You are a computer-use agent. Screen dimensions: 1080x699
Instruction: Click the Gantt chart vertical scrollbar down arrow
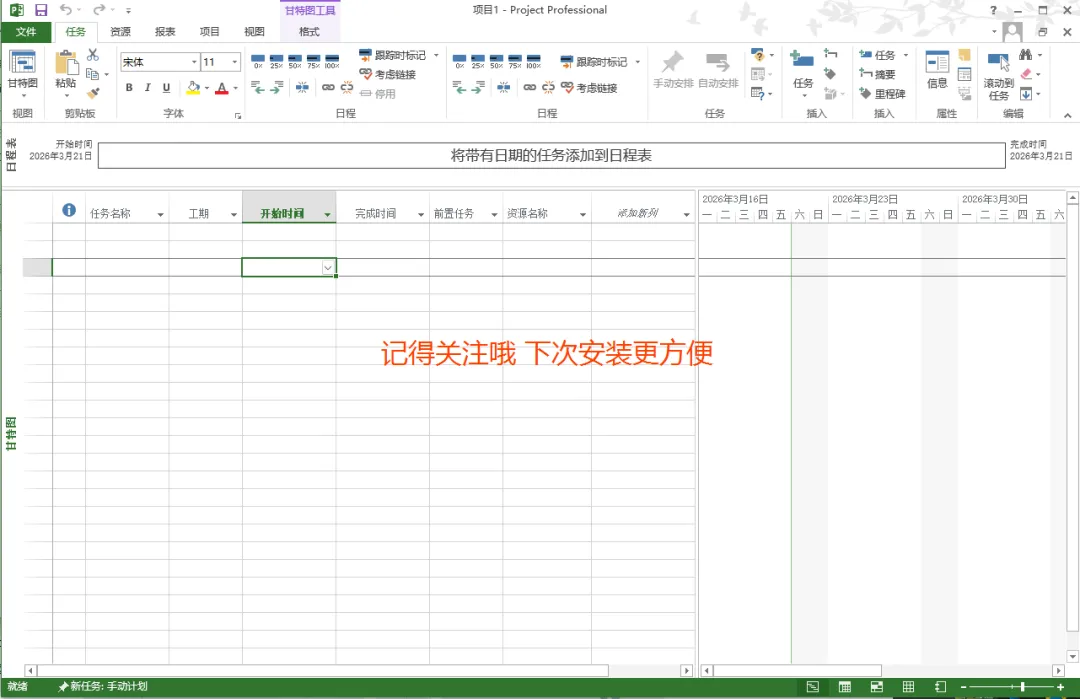(x=1072, y=657)
